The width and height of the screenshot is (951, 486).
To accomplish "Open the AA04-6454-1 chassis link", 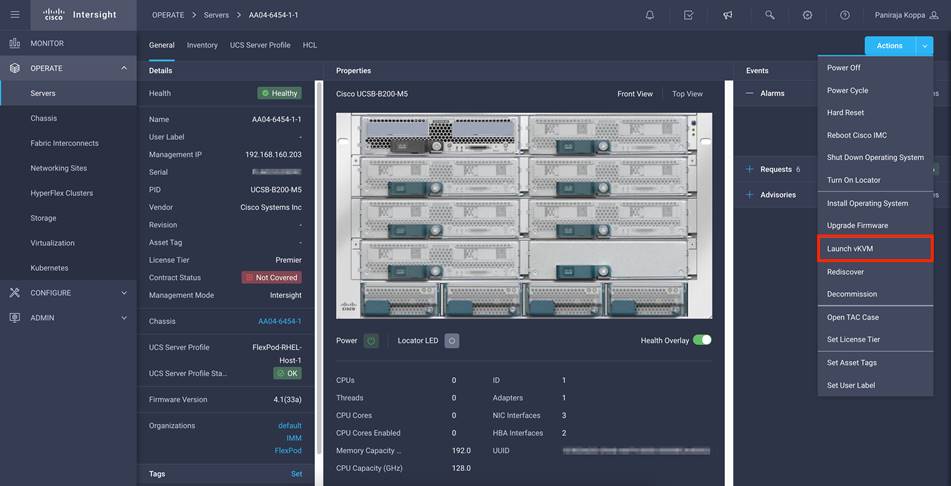I will pyautogui.click(x=280, y=321).
